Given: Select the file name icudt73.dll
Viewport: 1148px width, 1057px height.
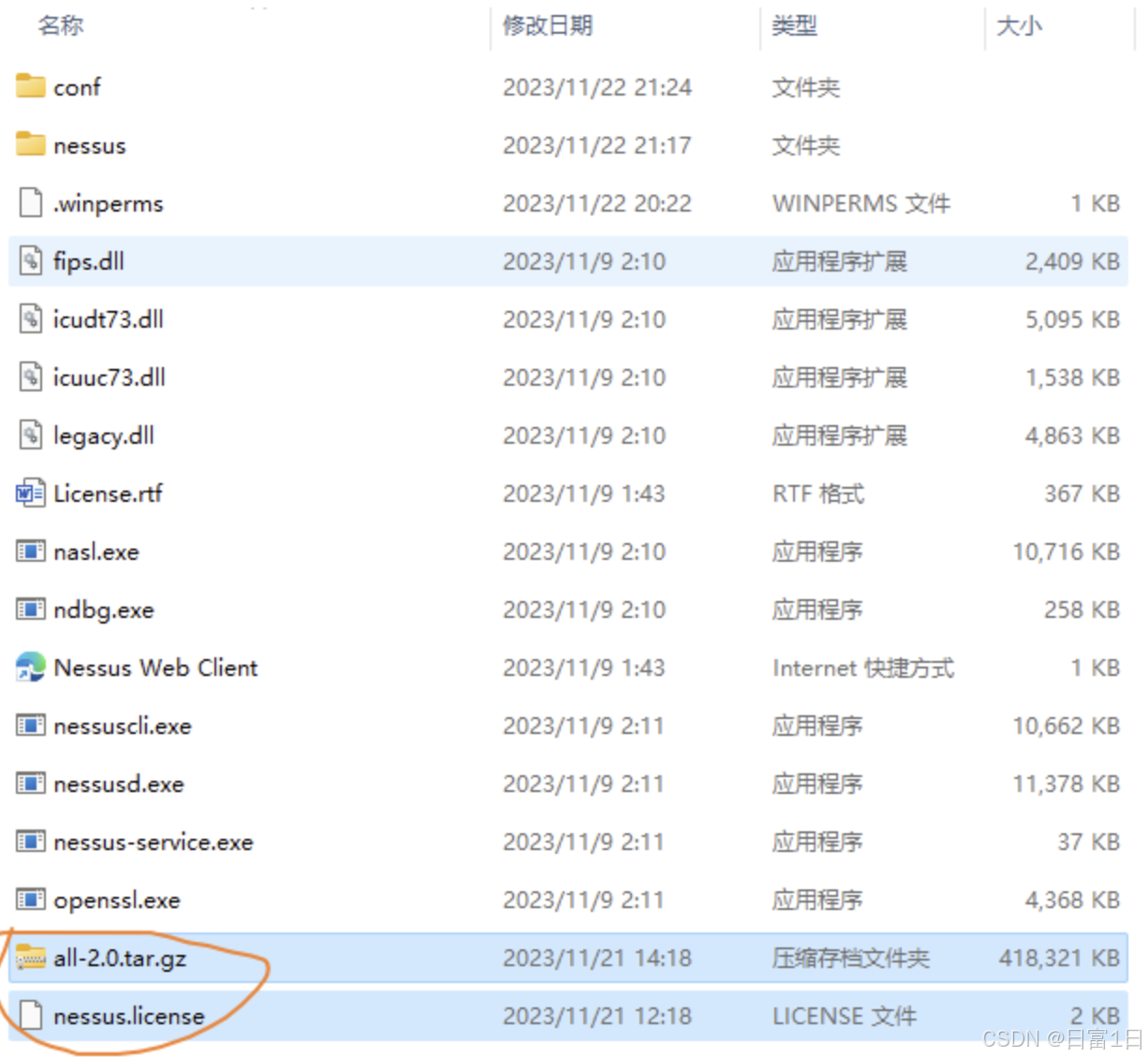Looking at the screenshot, I should [x=109, y=319].
